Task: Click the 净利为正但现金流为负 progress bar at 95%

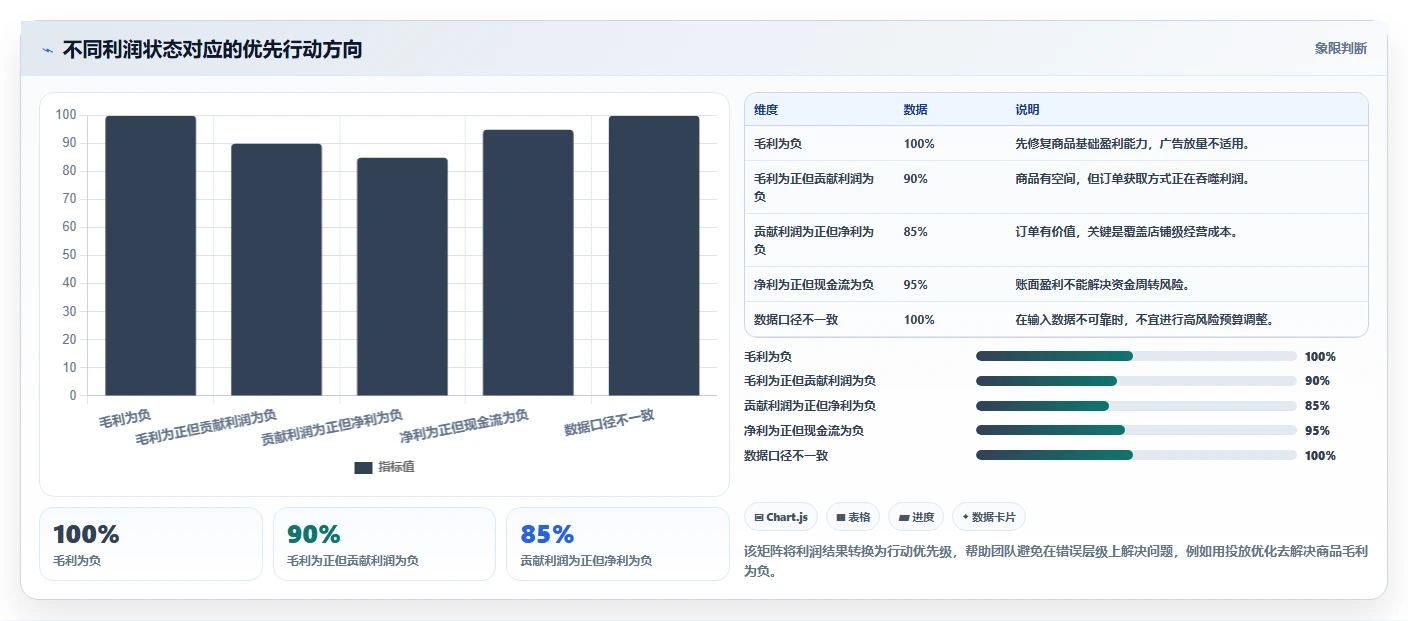Action: pyautogui.click(x=1136, y=430)
